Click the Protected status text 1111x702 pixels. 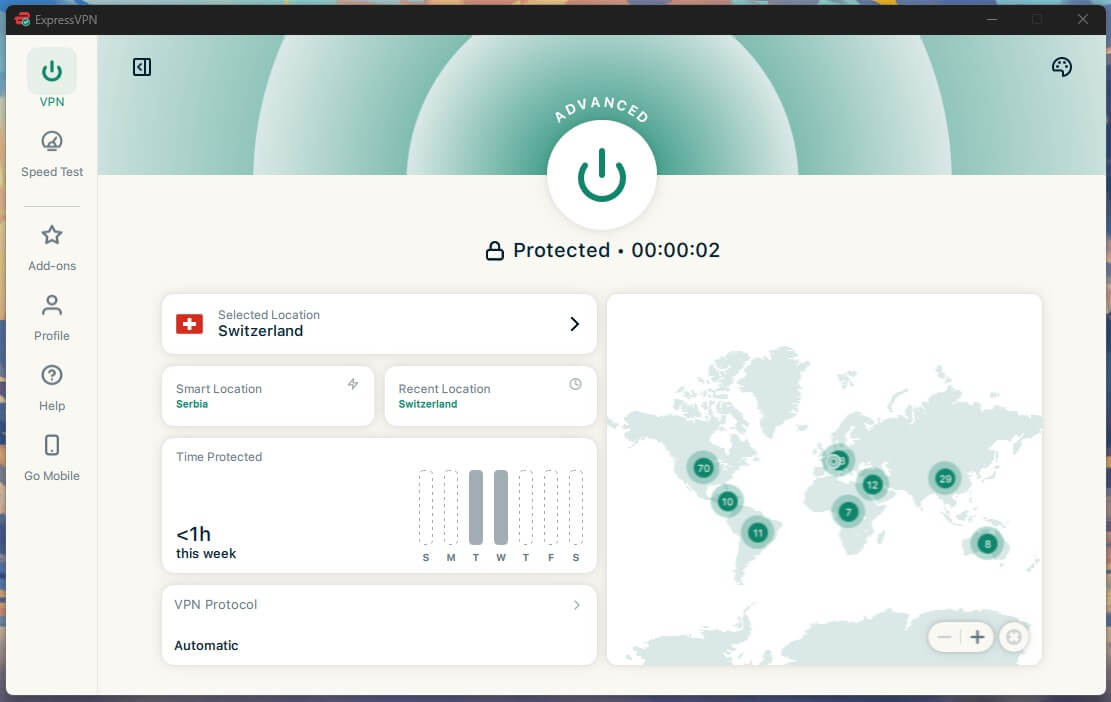(561, 250)
